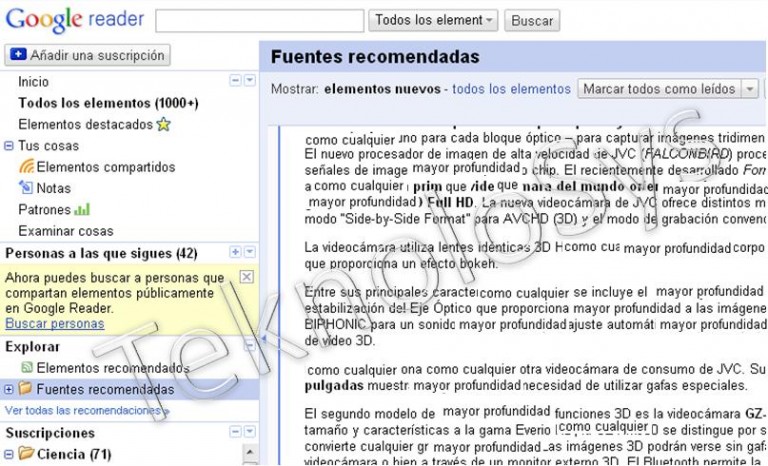Click the Buscar button

tap(532, 21)
